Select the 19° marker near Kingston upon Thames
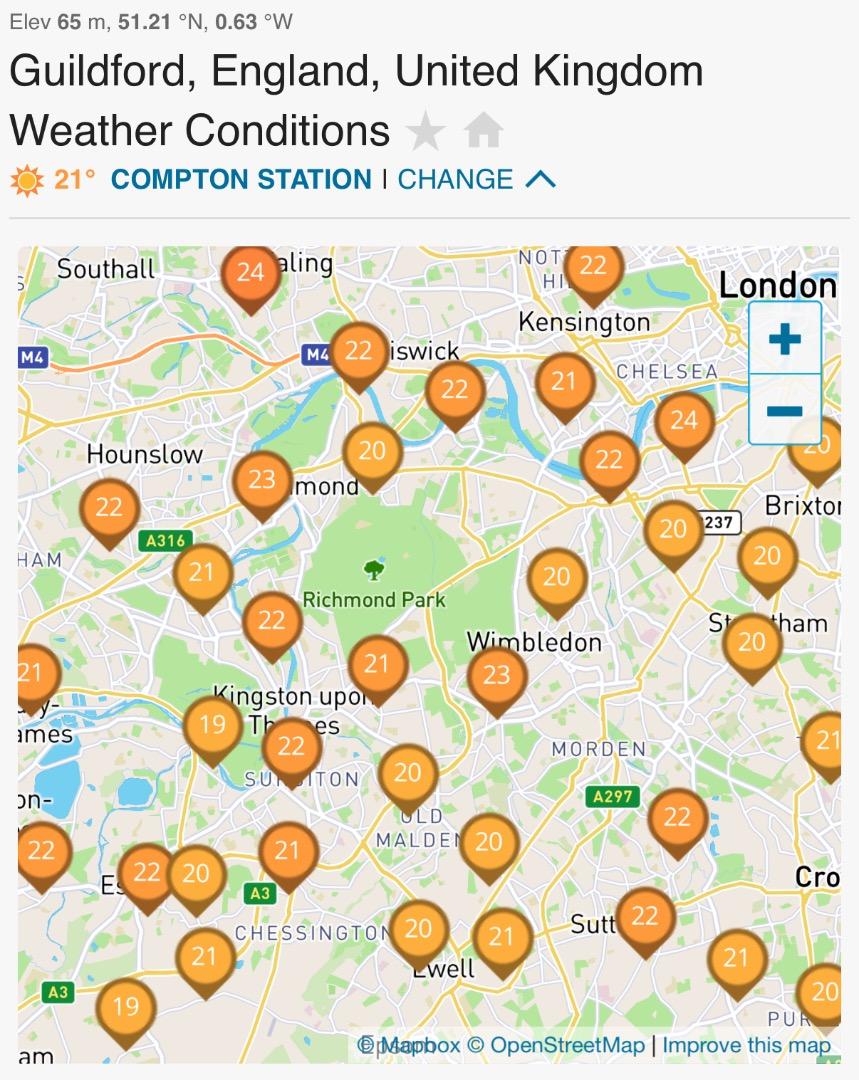This screenshot has width=859, height=1080. (x=213, y=729)
